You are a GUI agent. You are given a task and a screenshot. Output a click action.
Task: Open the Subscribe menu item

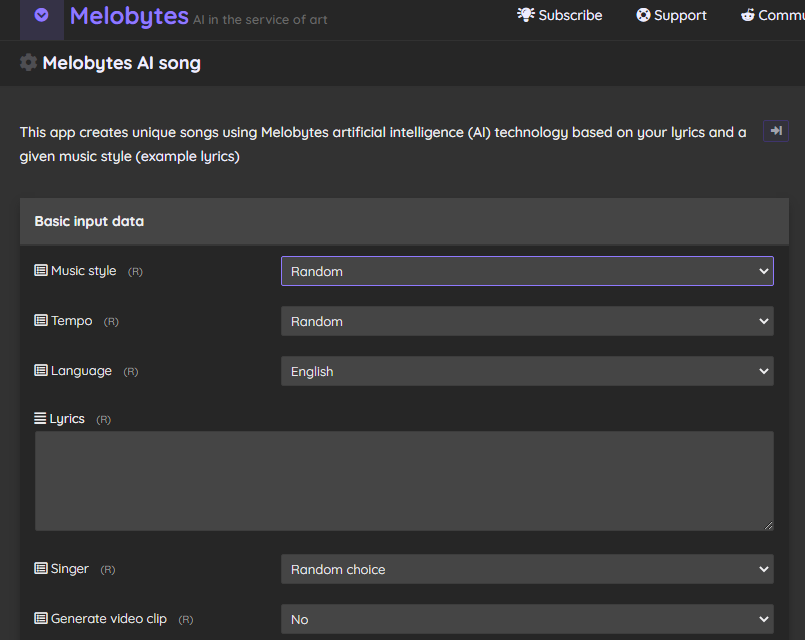570,15
